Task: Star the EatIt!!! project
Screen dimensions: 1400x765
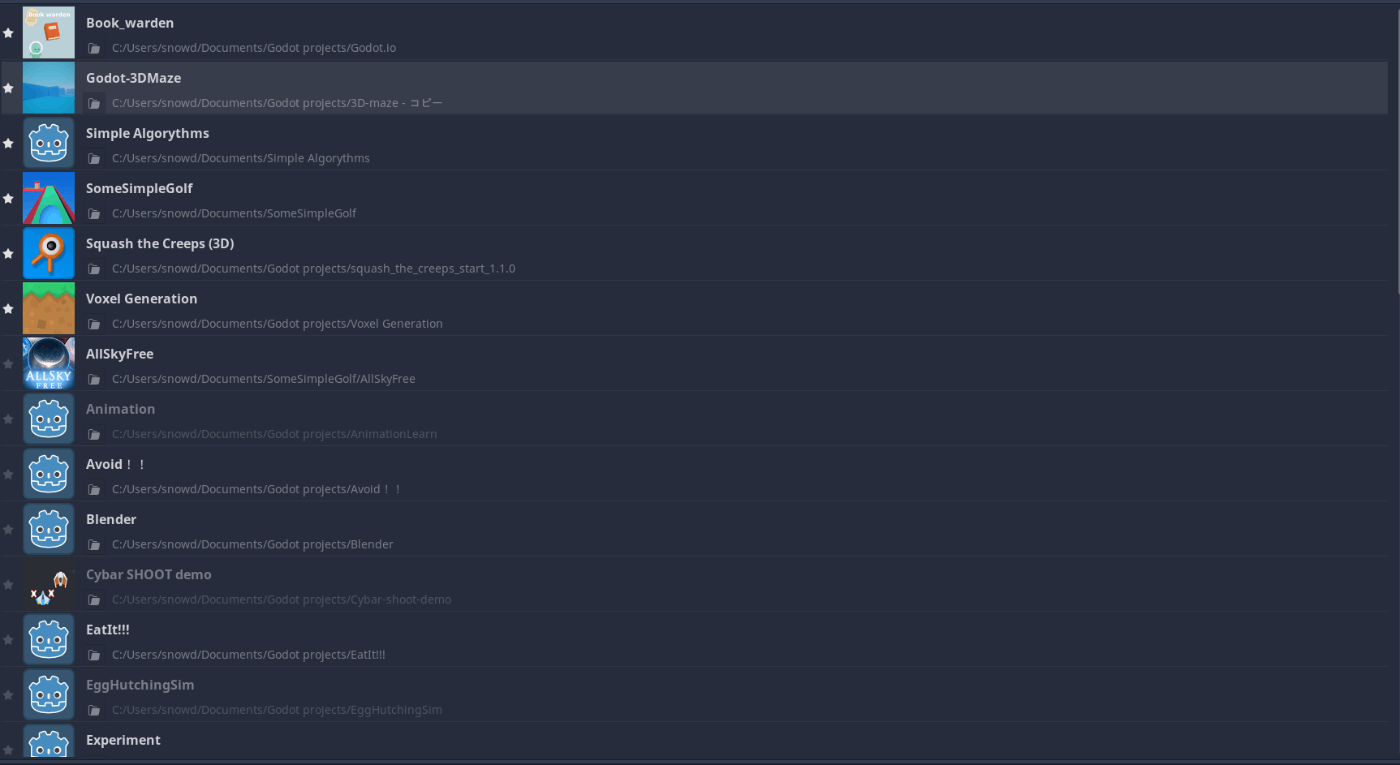Action: pos(8,640)
